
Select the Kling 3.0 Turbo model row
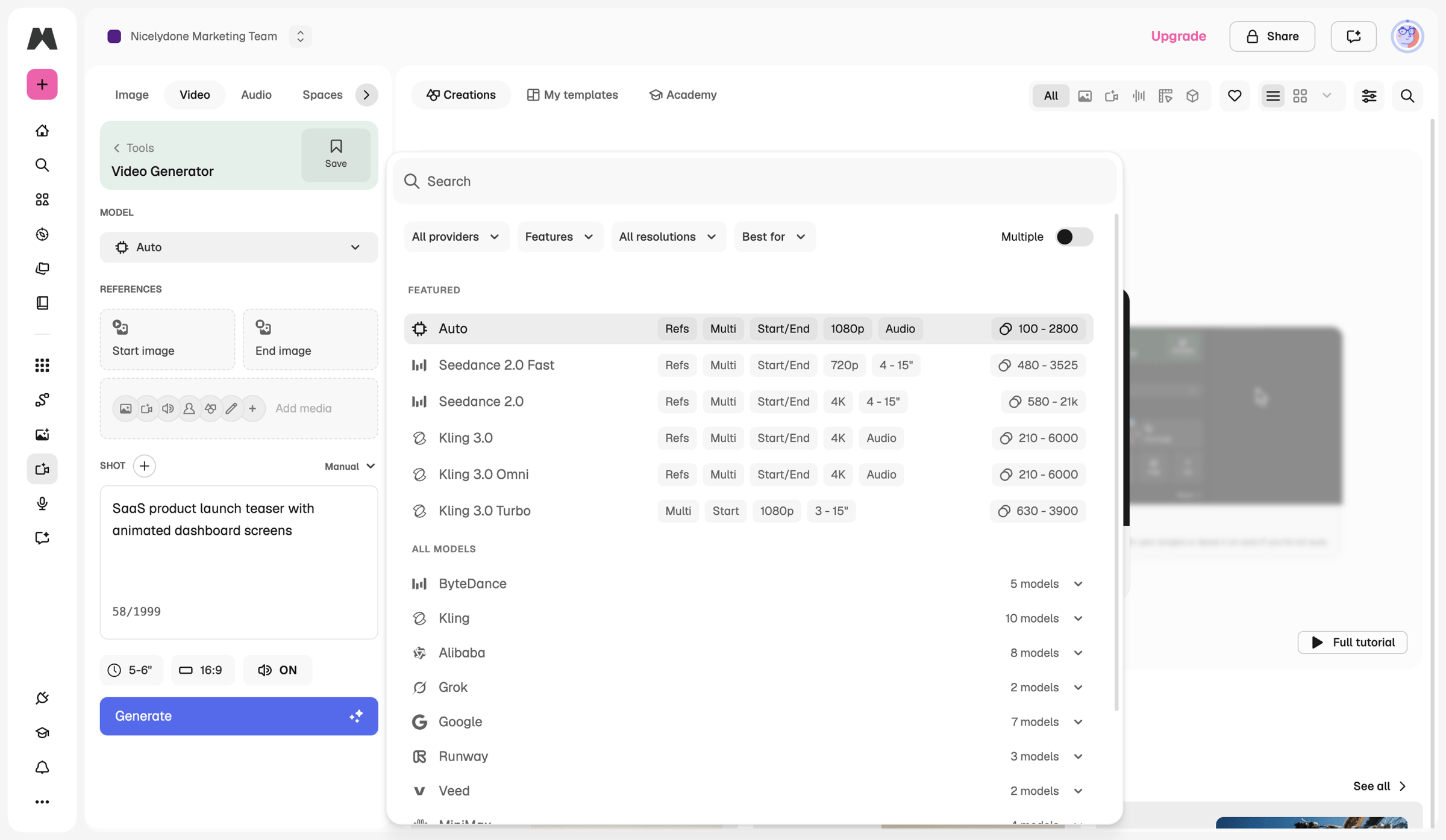tap(748, 511)
